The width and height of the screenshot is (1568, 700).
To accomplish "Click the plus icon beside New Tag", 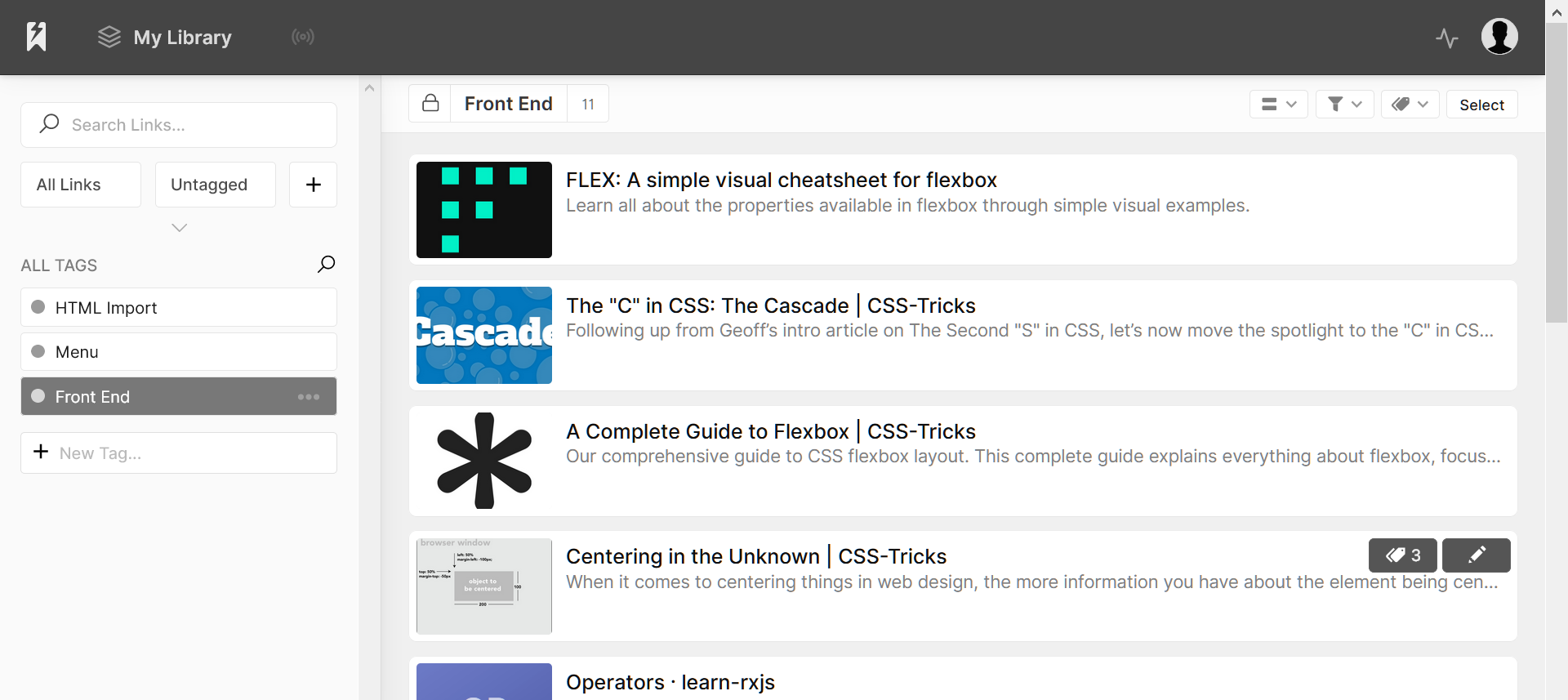I will point(41,452).
